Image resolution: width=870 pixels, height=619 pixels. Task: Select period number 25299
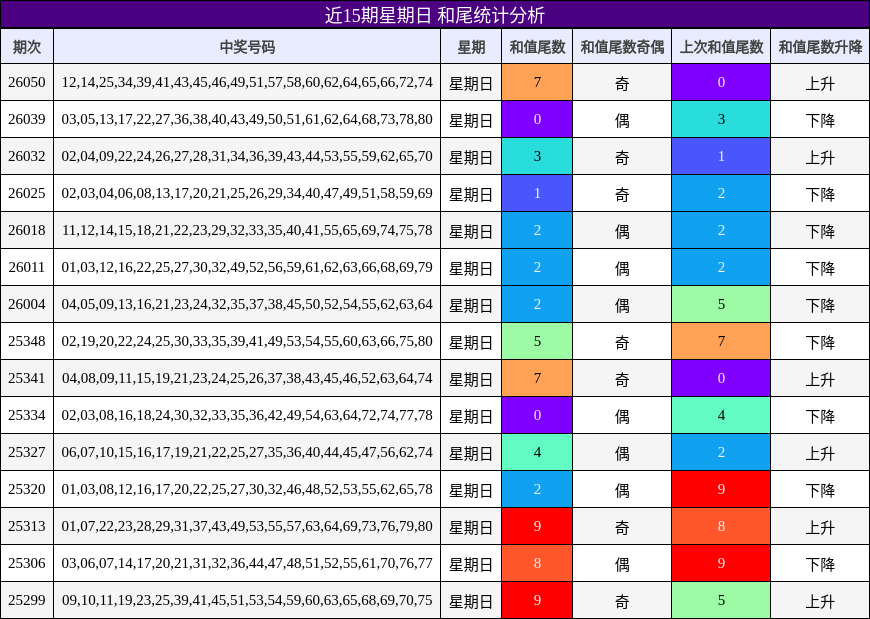click(28, 602)
